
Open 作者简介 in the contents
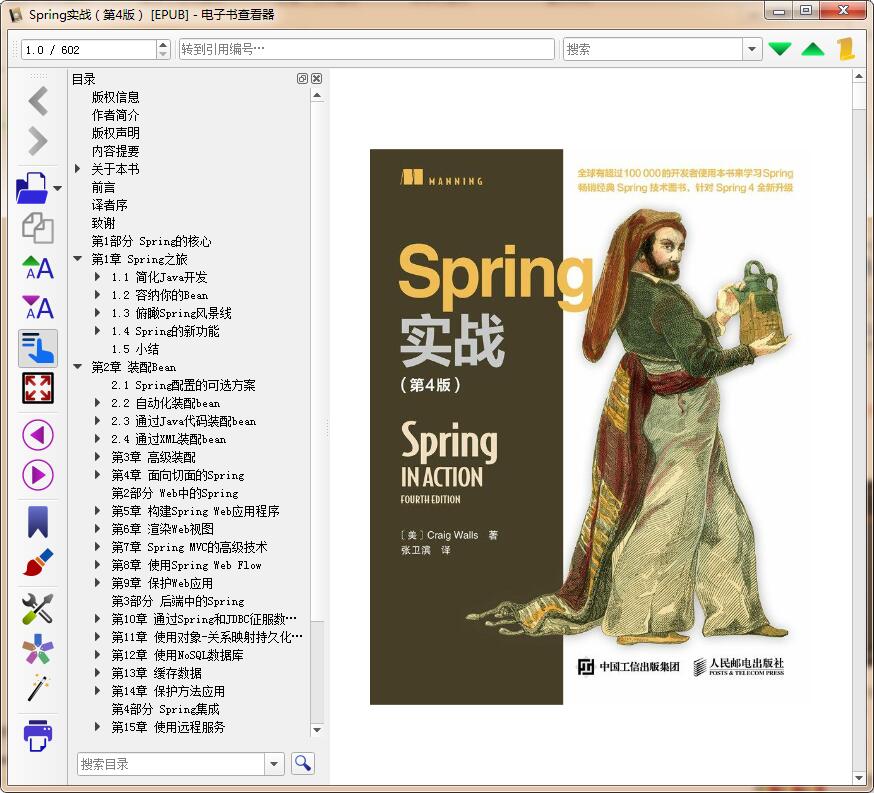coord(115,115)
